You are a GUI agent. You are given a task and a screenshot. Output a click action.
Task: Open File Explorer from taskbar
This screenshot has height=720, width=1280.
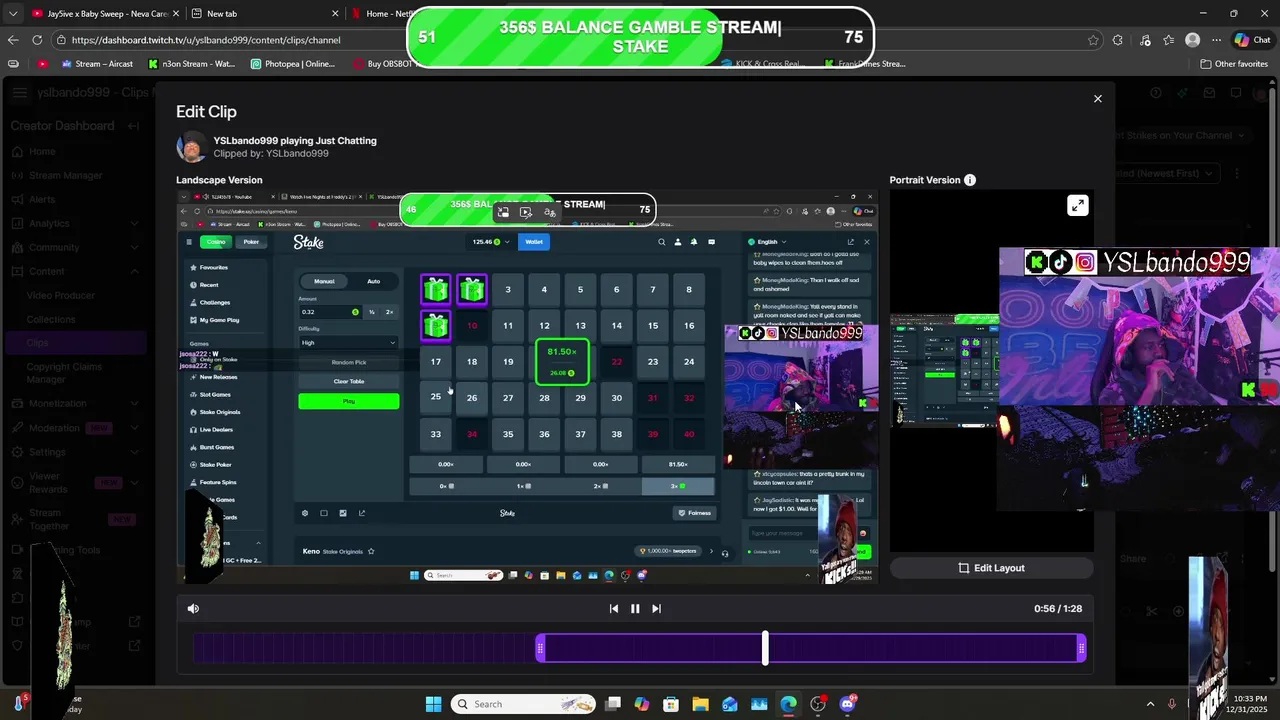(x=700, y=704)
